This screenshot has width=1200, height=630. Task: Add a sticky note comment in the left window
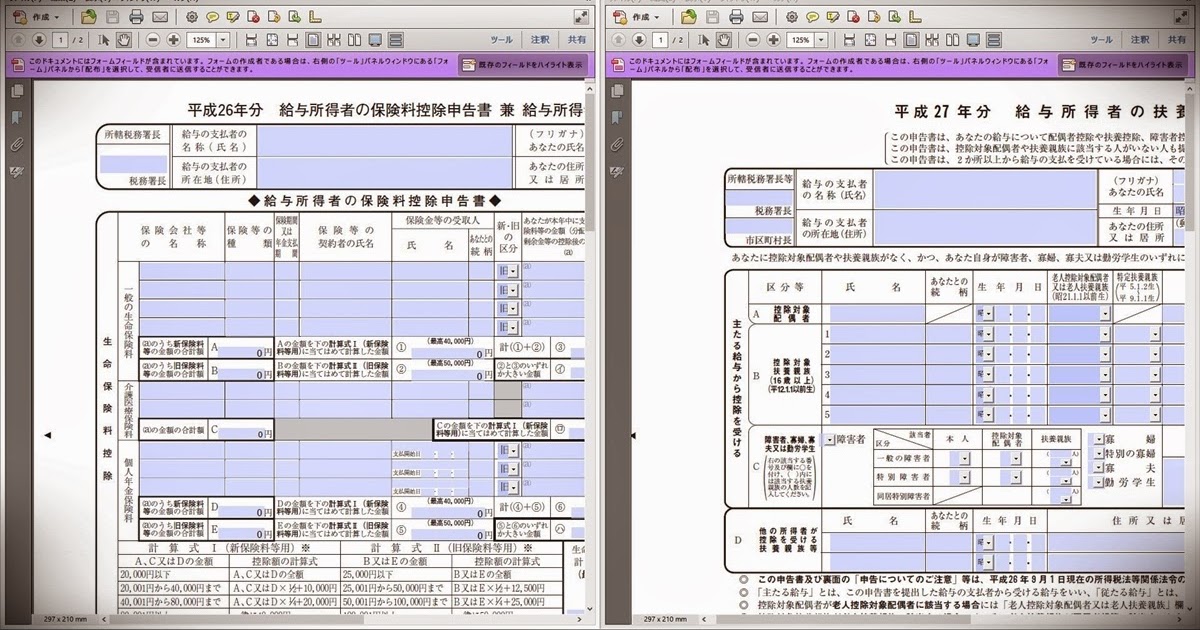point(213,17)
